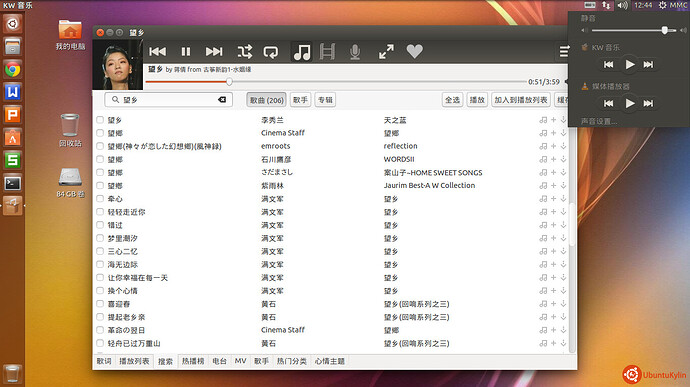
Task: Select the 专辑 results tab
Action: [x=325, y=100]
